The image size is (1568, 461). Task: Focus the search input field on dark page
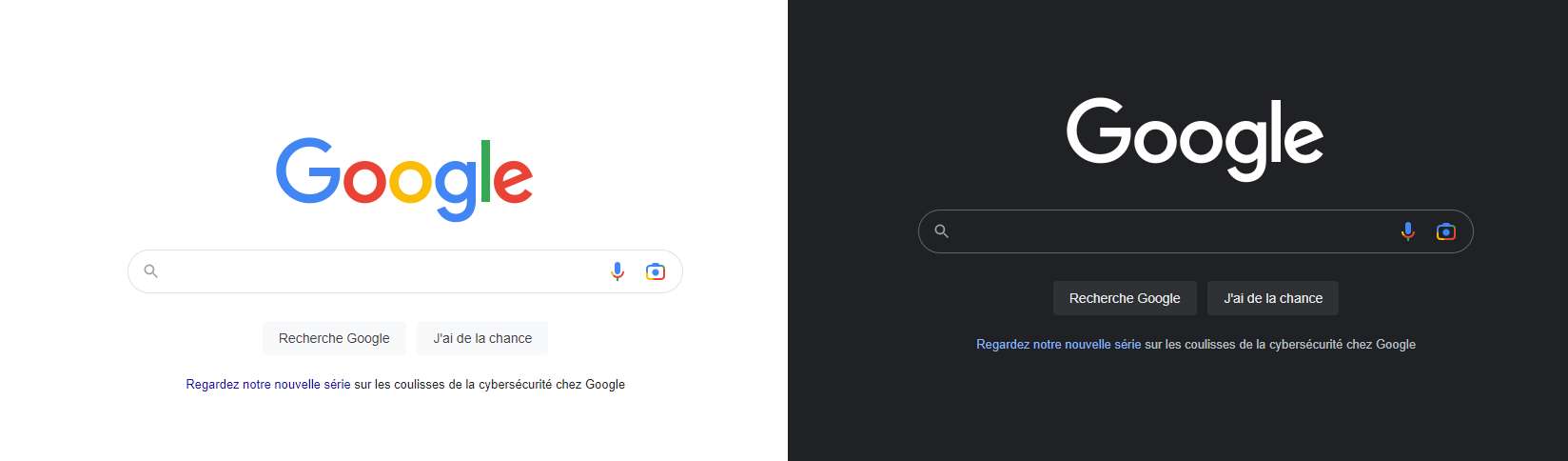[x=1170, y=231]
